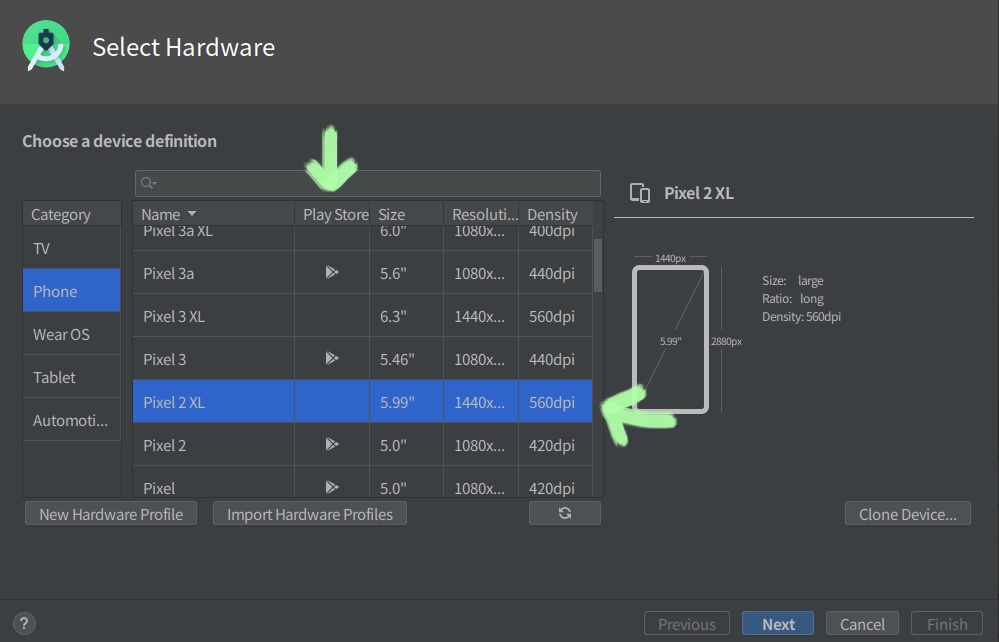This screenshot has height=642, width=999.
Task: Click the Play Store column header
Action: tap(332, 214)
